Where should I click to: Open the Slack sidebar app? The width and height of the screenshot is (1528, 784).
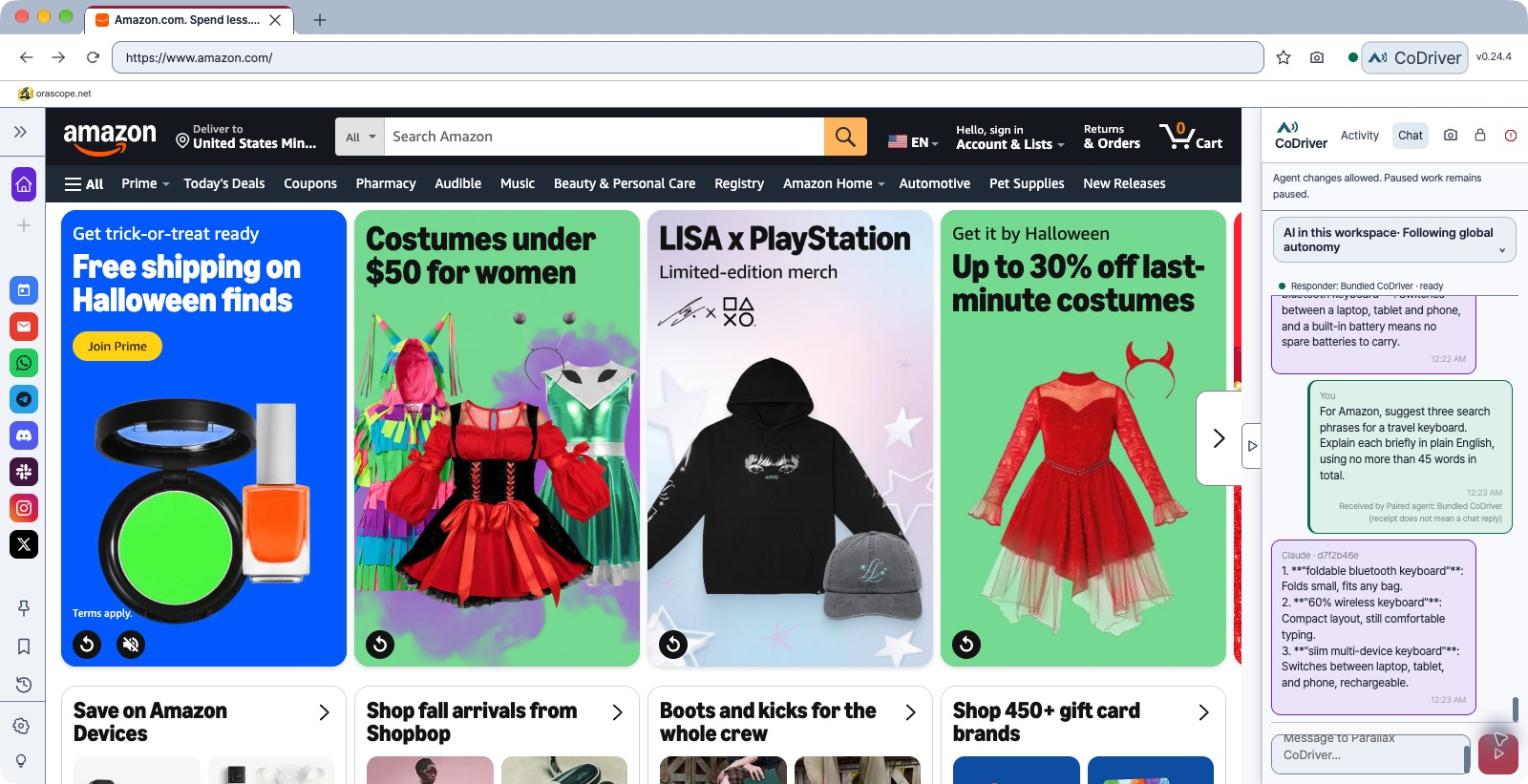point(24,472)
